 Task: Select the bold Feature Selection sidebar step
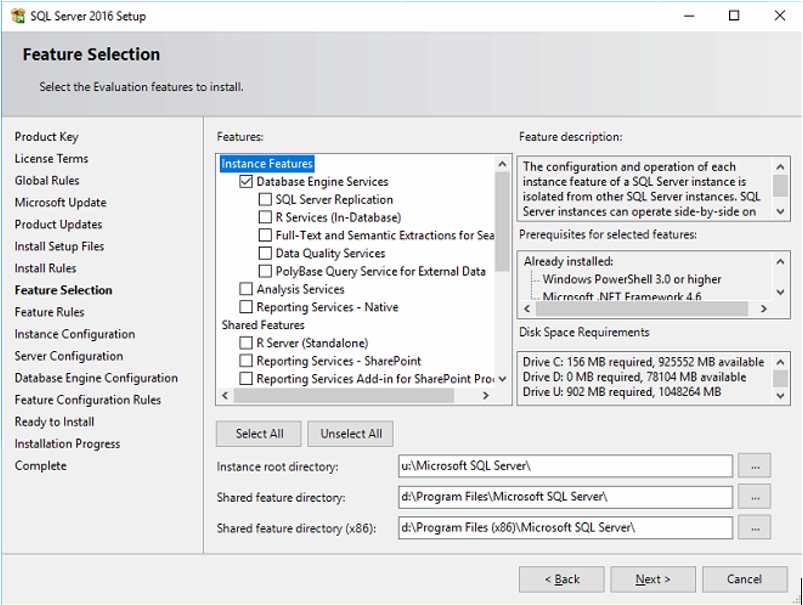64,290
